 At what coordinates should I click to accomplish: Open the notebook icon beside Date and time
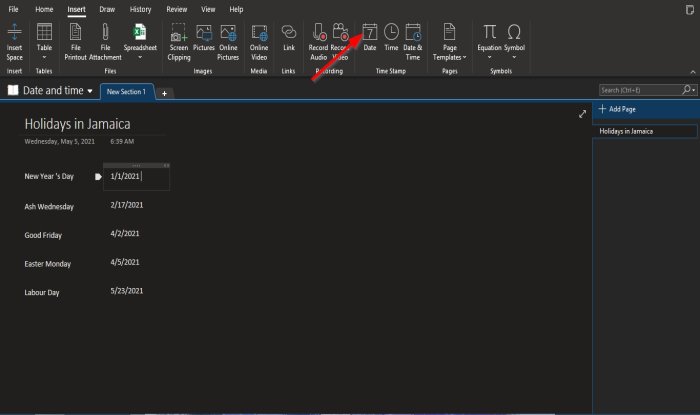click(x=13, y=90)
